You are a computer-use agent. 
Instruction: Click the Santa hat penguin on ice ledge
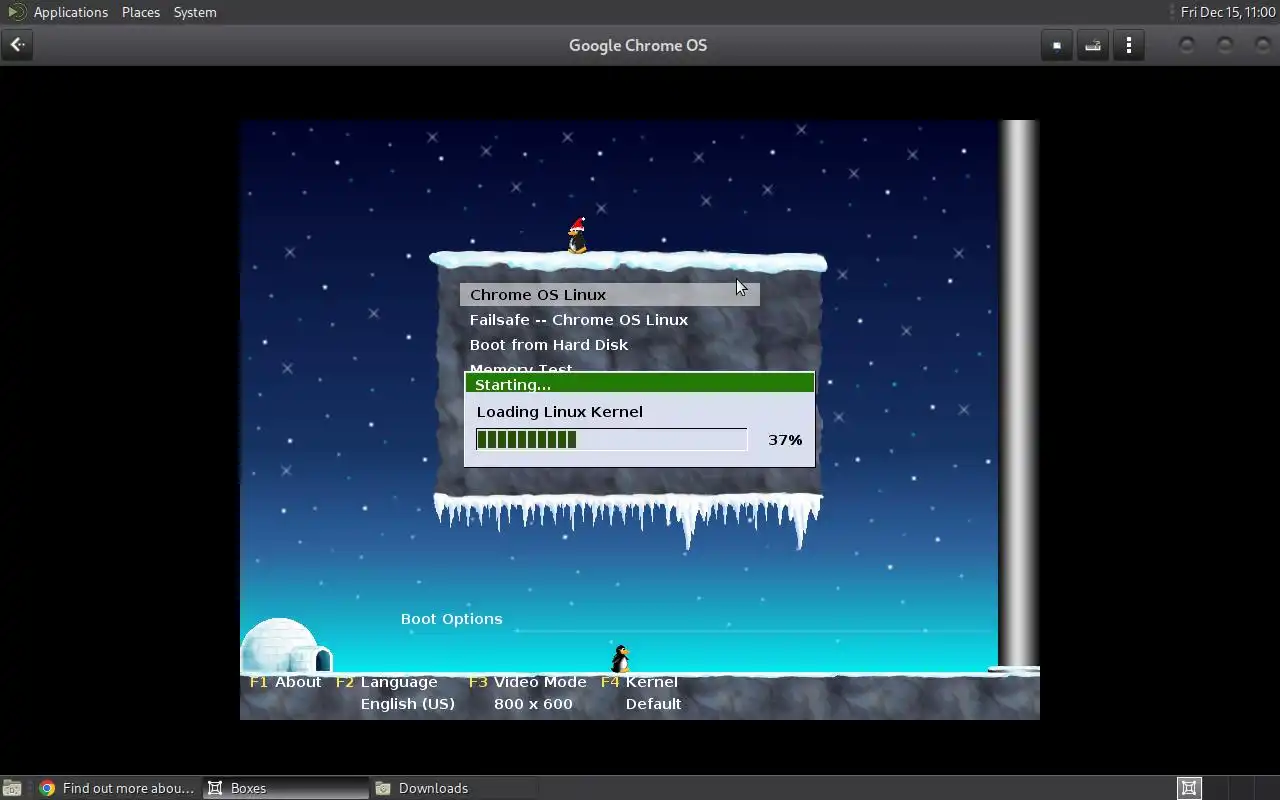pyautogui.click(x=577, y=236)
